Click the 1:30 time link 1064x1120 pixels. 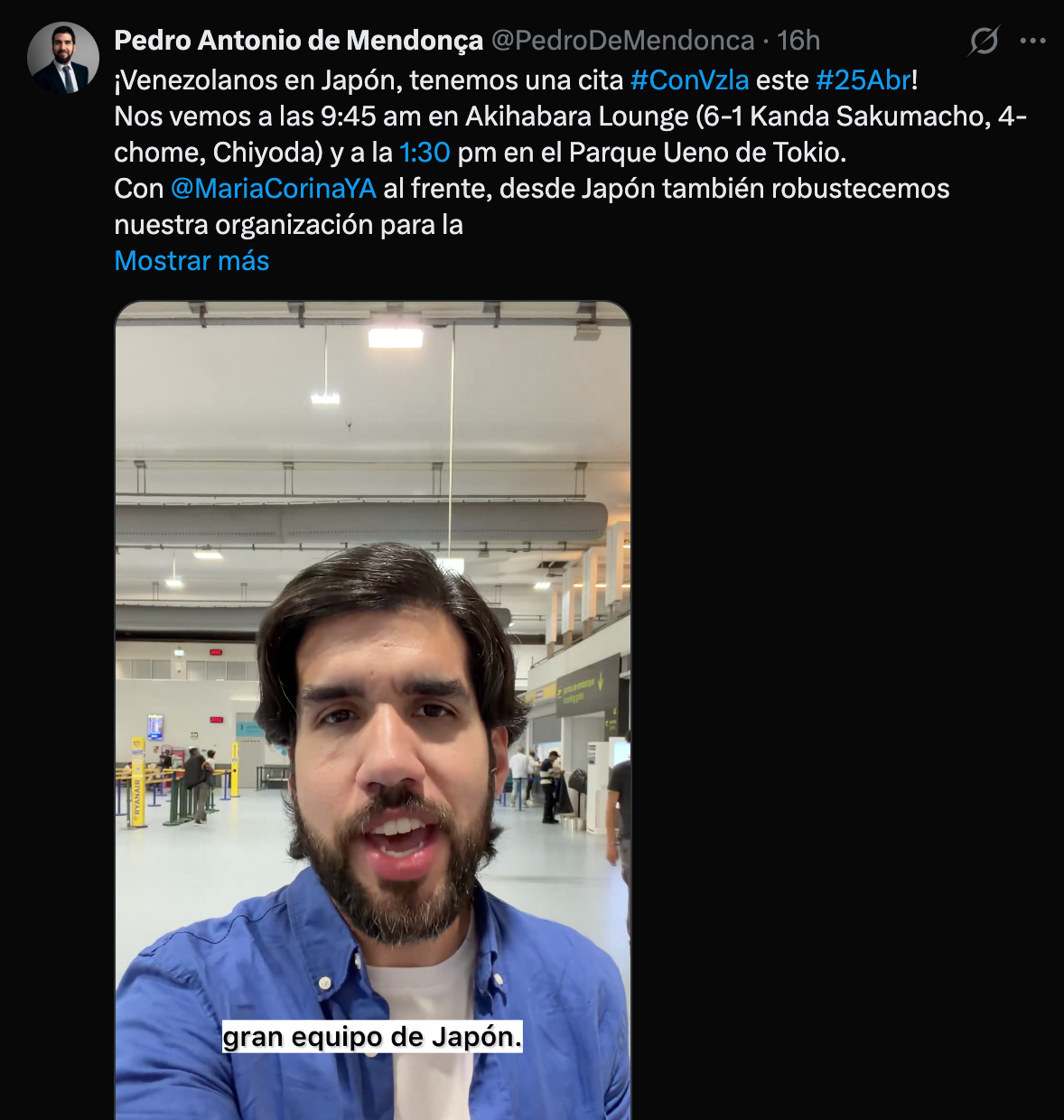425,153
